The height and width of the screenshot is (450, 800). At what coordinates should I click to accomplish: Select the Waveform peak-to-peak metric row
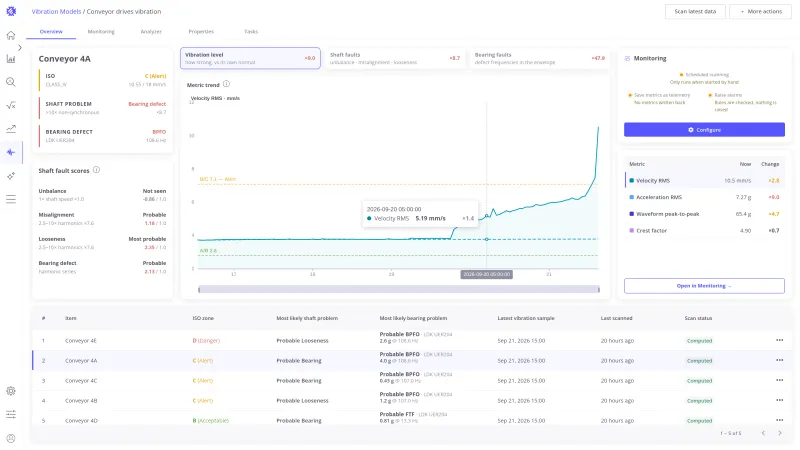(x=704, y=214)
